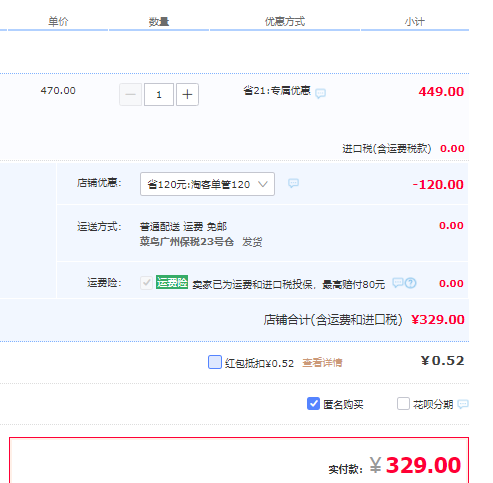The height and width of the screenshot is (483, 493).
Task: Click the 店铺优惠 dropdown chevron arrow
Action: point(263,184)
